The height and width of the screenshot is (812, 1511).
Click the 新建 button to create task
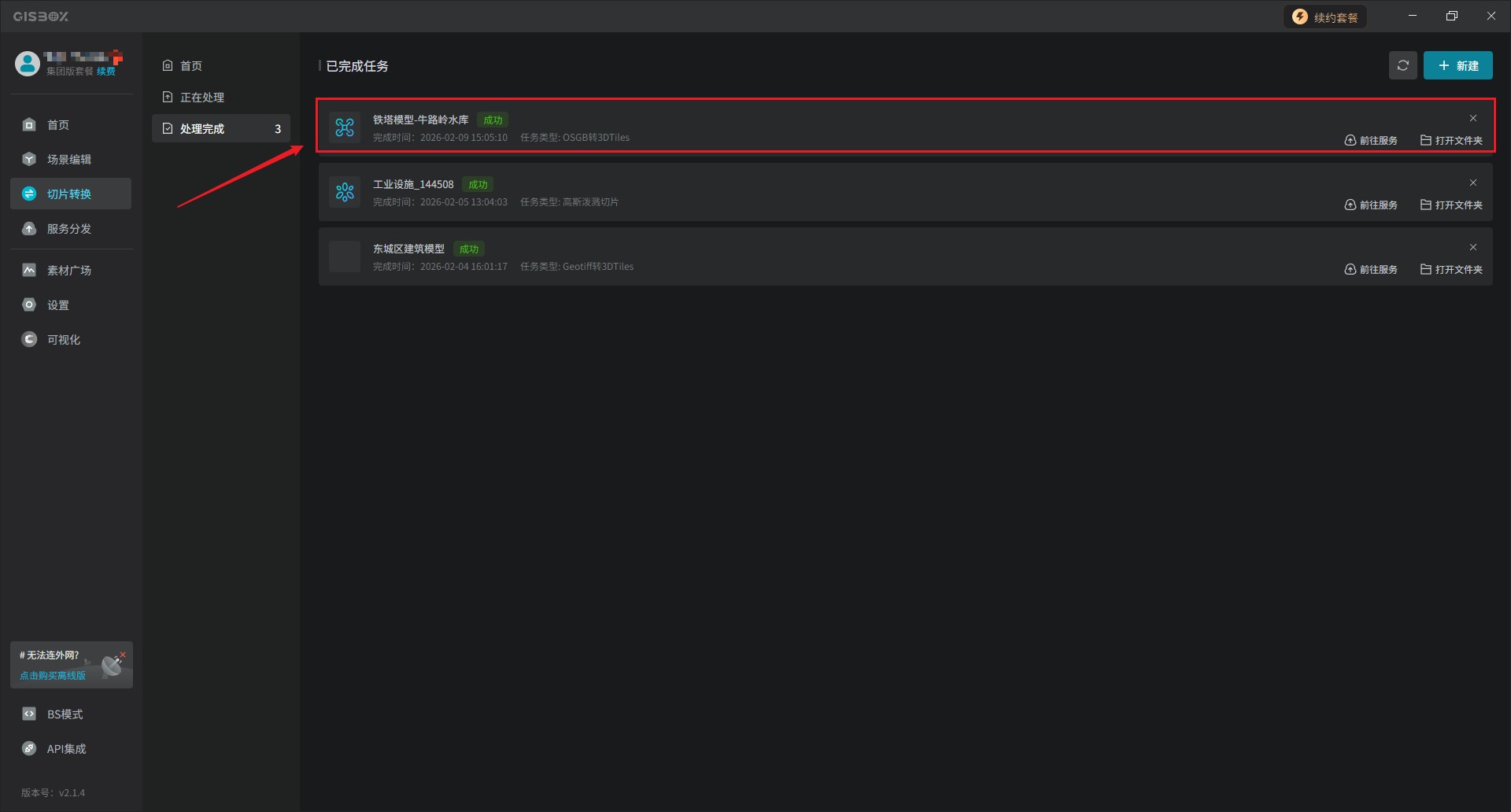pyautogui.click(x=1457, y=65)
